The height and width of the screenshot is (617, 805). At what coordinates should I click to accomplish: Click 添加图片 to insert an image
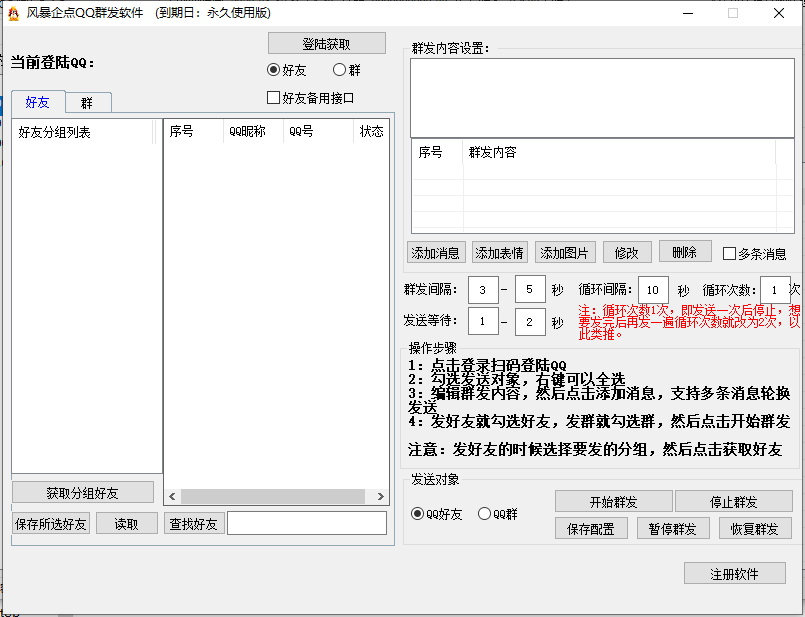tap(565, 252)
